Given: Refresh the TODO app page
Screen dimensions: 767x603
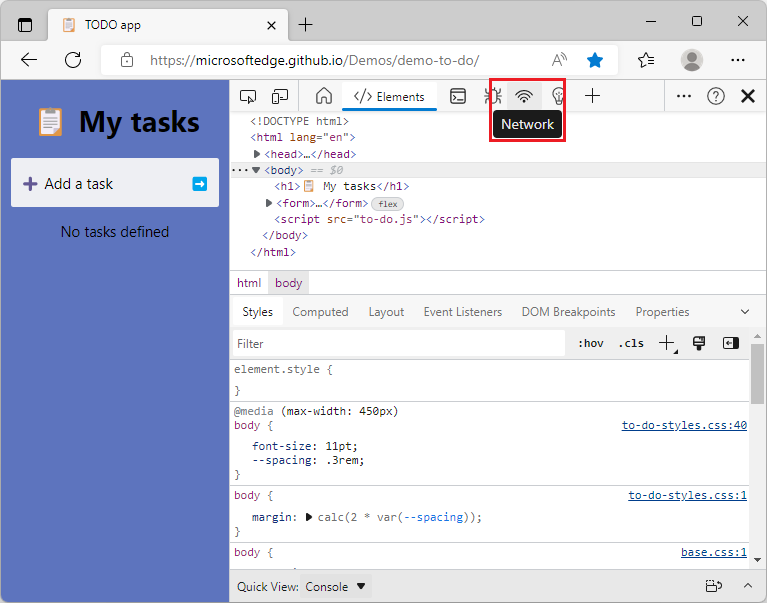Looking at the screenshot, I should point(73,60).
